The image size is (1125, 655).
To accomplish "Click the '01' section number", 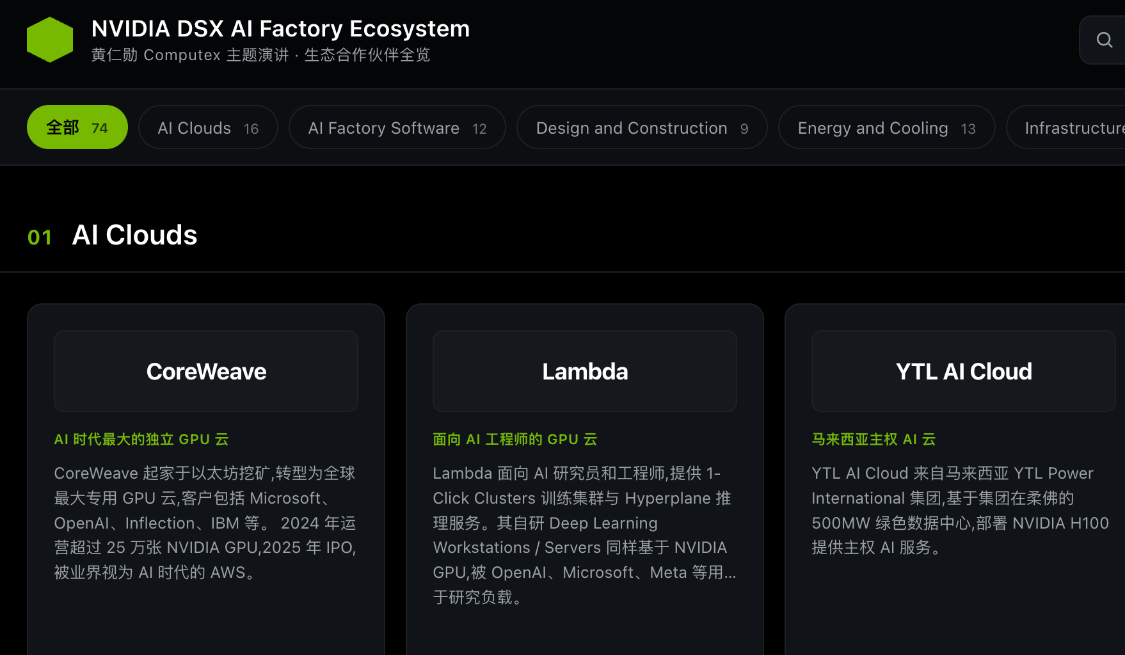I will point(39,237).
